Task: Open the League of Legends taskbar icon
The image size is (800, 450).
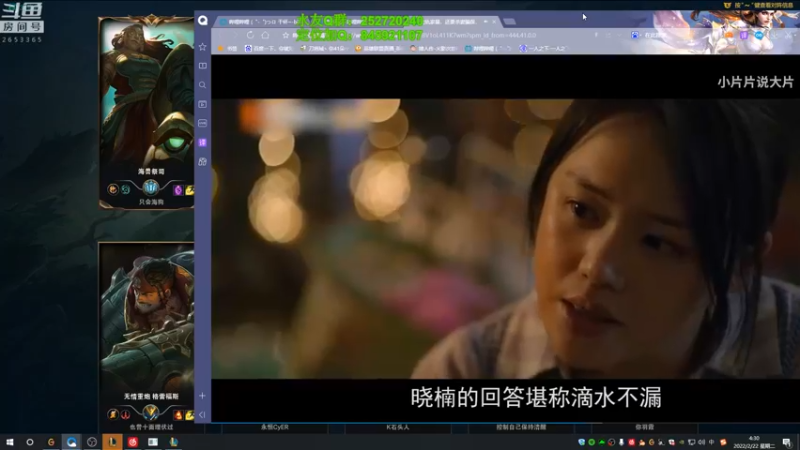Action: coord(112,442)
